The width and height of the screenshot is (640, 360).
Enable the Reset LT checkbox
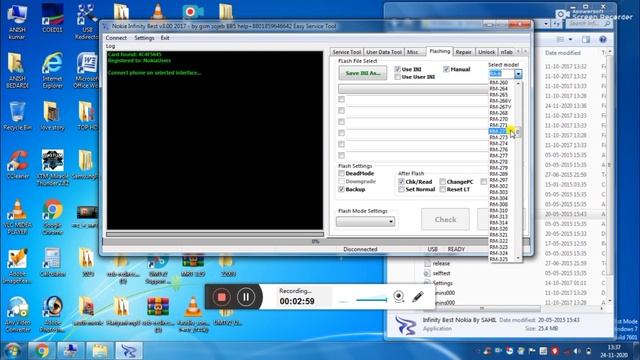click(442, 189)
